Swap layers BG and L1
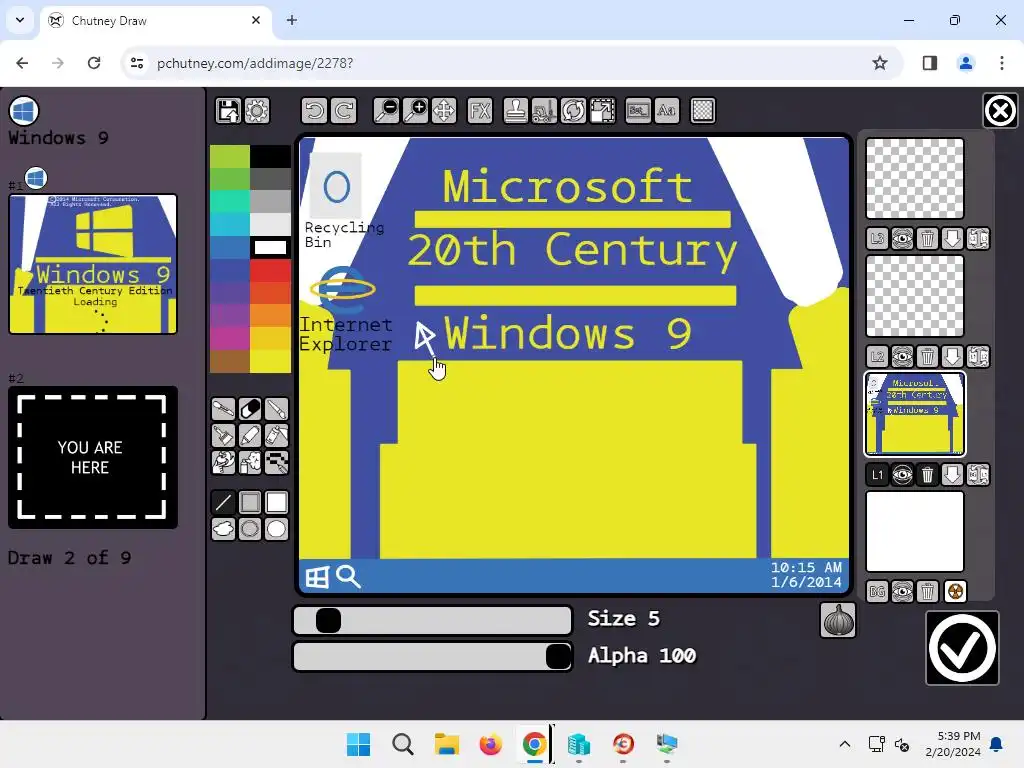 coord(978,475)
